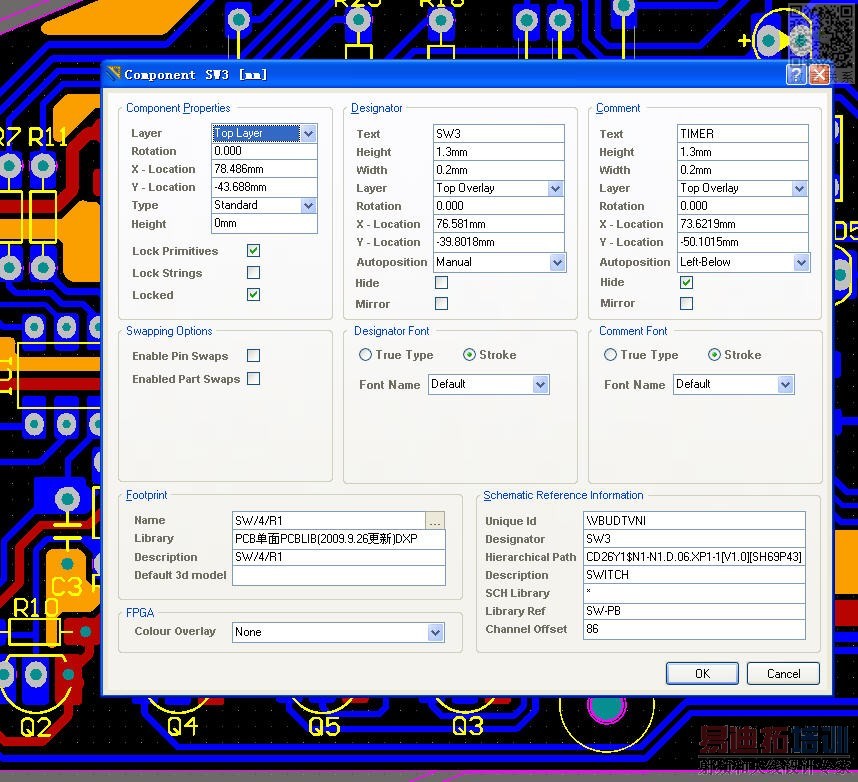Click the Comment Text field containing TIMER

(741, 134)
